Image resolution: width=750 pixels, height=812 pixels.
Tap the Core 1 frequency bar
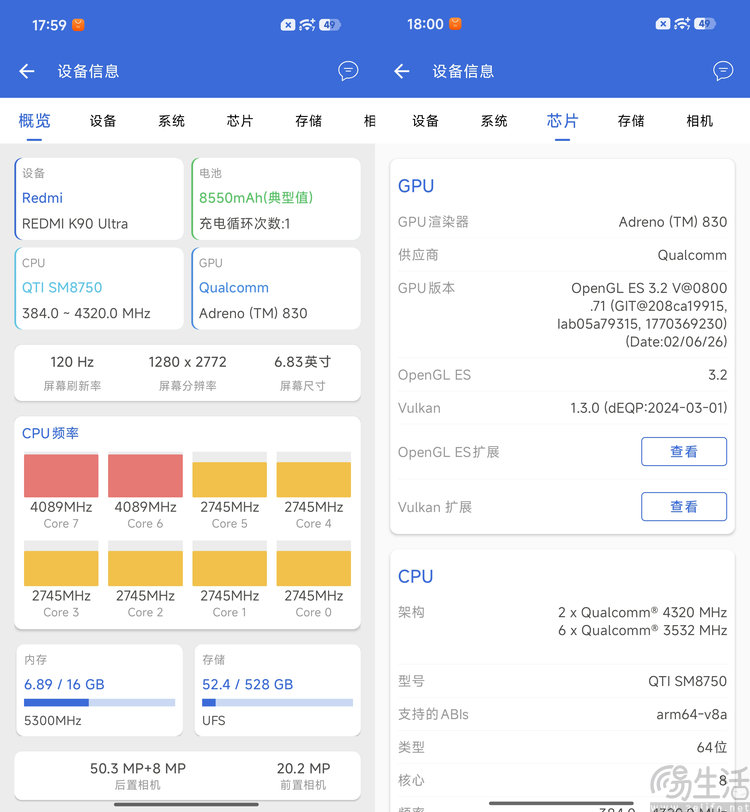point(229,563)
